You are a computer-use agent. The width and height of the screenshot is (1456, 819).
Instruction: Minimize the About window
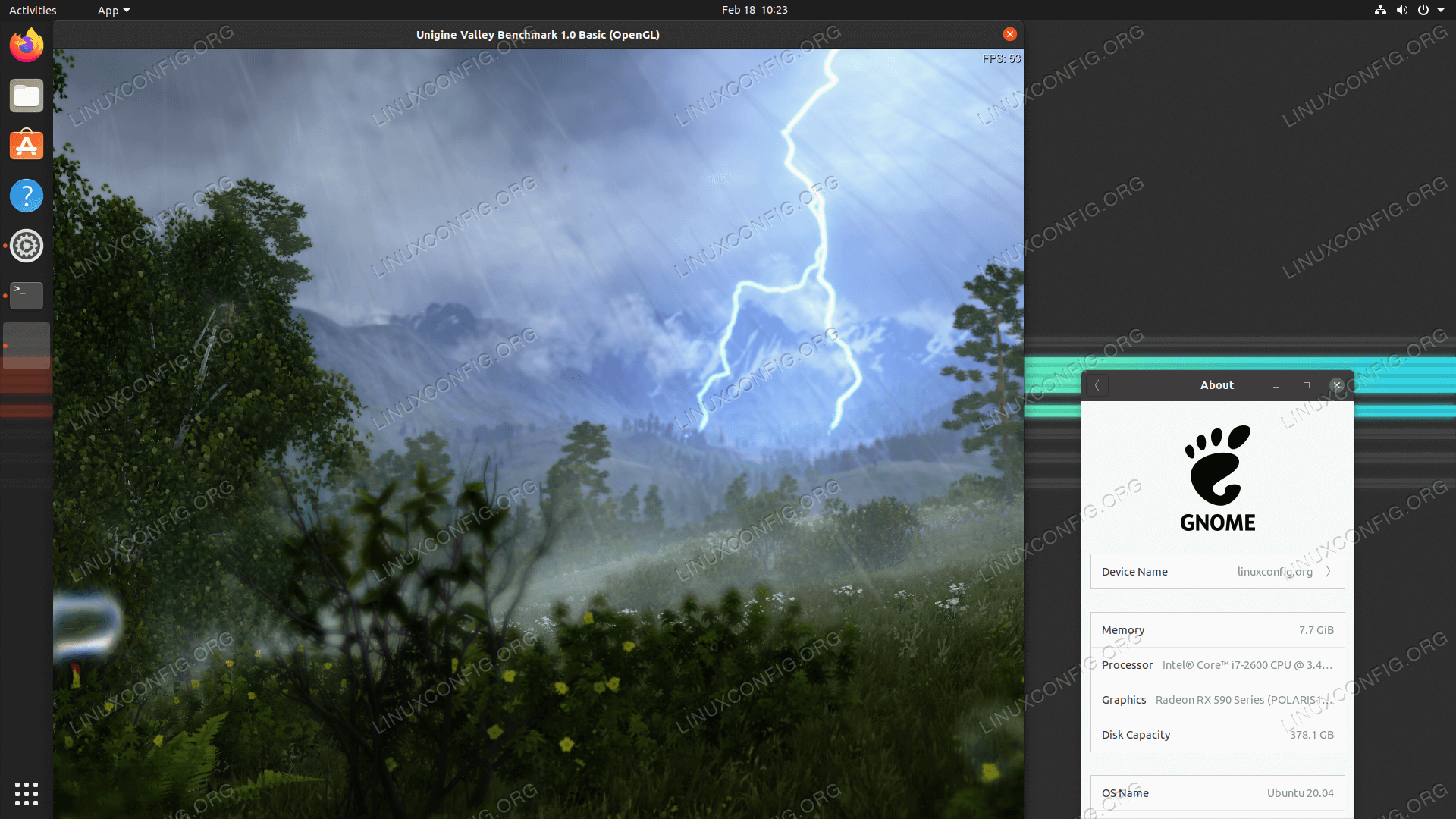pos(1276,385)
